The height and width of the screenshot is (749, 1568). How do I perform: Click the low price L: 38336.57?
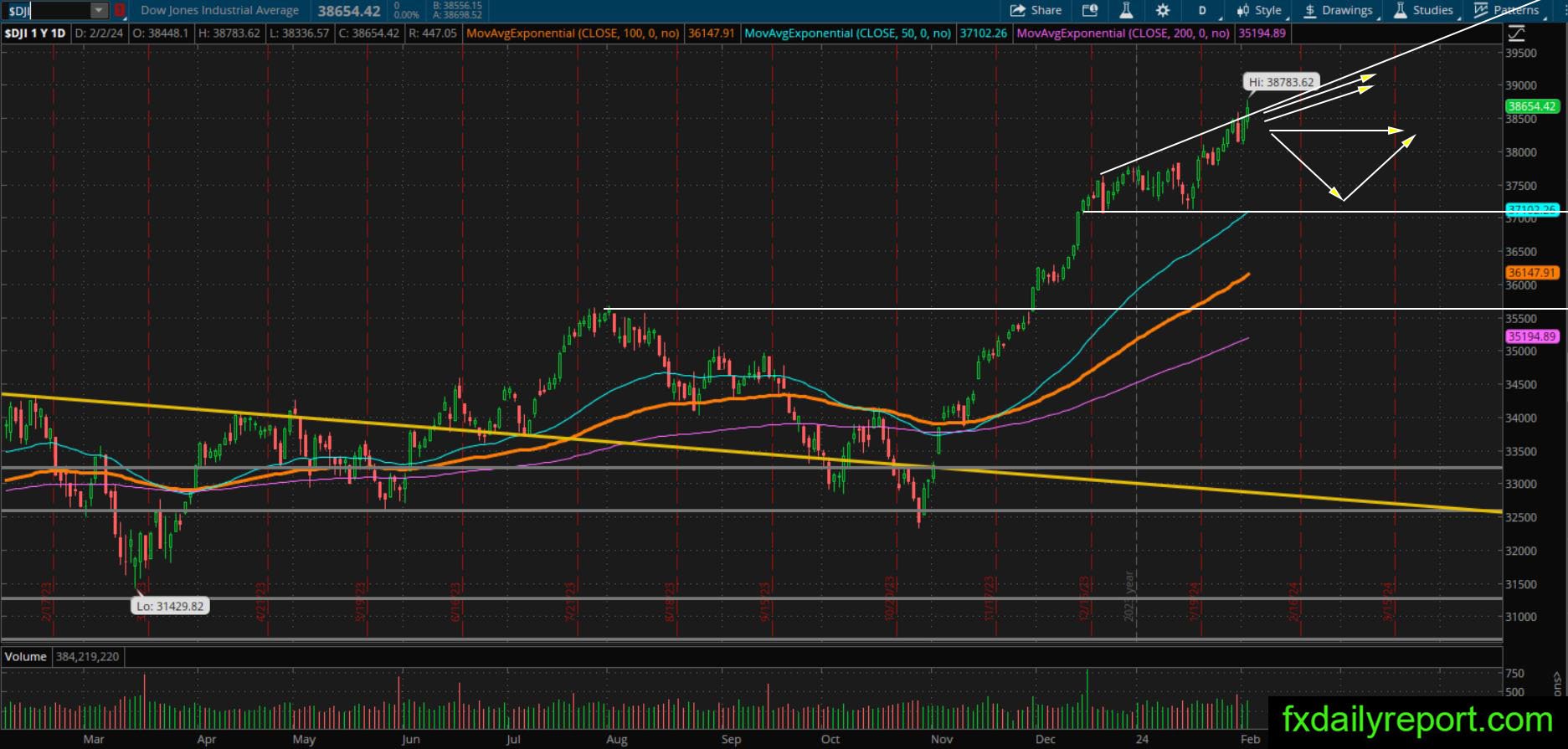click(298, 33)
